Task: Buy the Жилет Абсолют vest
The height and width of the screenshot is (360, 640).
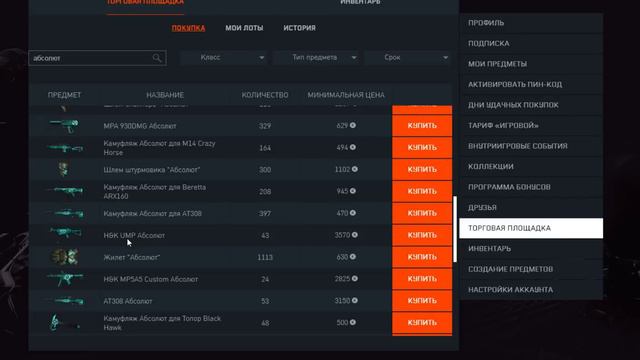Action: [x=422, y=257]
